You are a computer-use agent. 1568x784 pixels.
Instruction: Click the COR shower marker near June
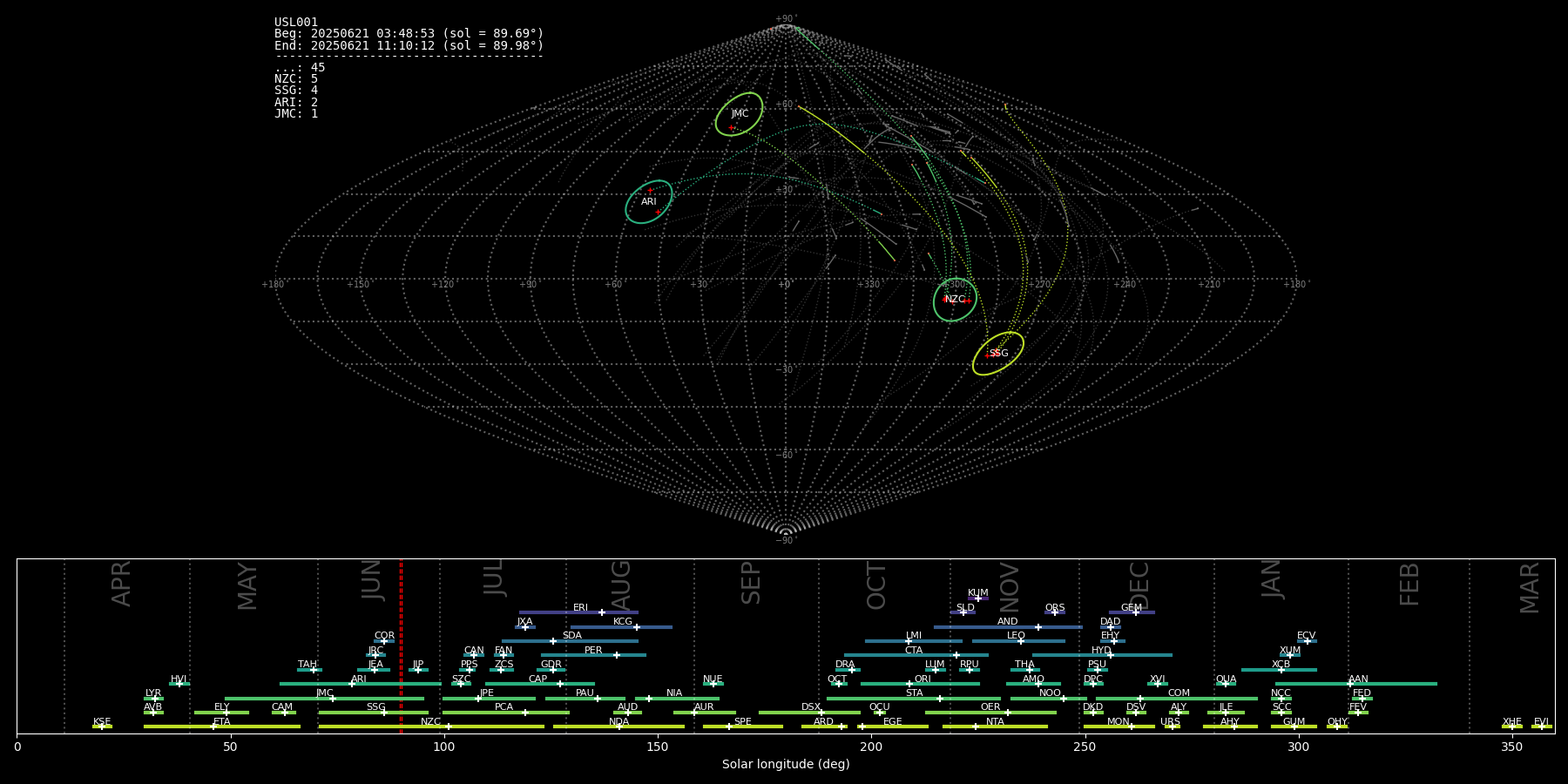(384, 641)
